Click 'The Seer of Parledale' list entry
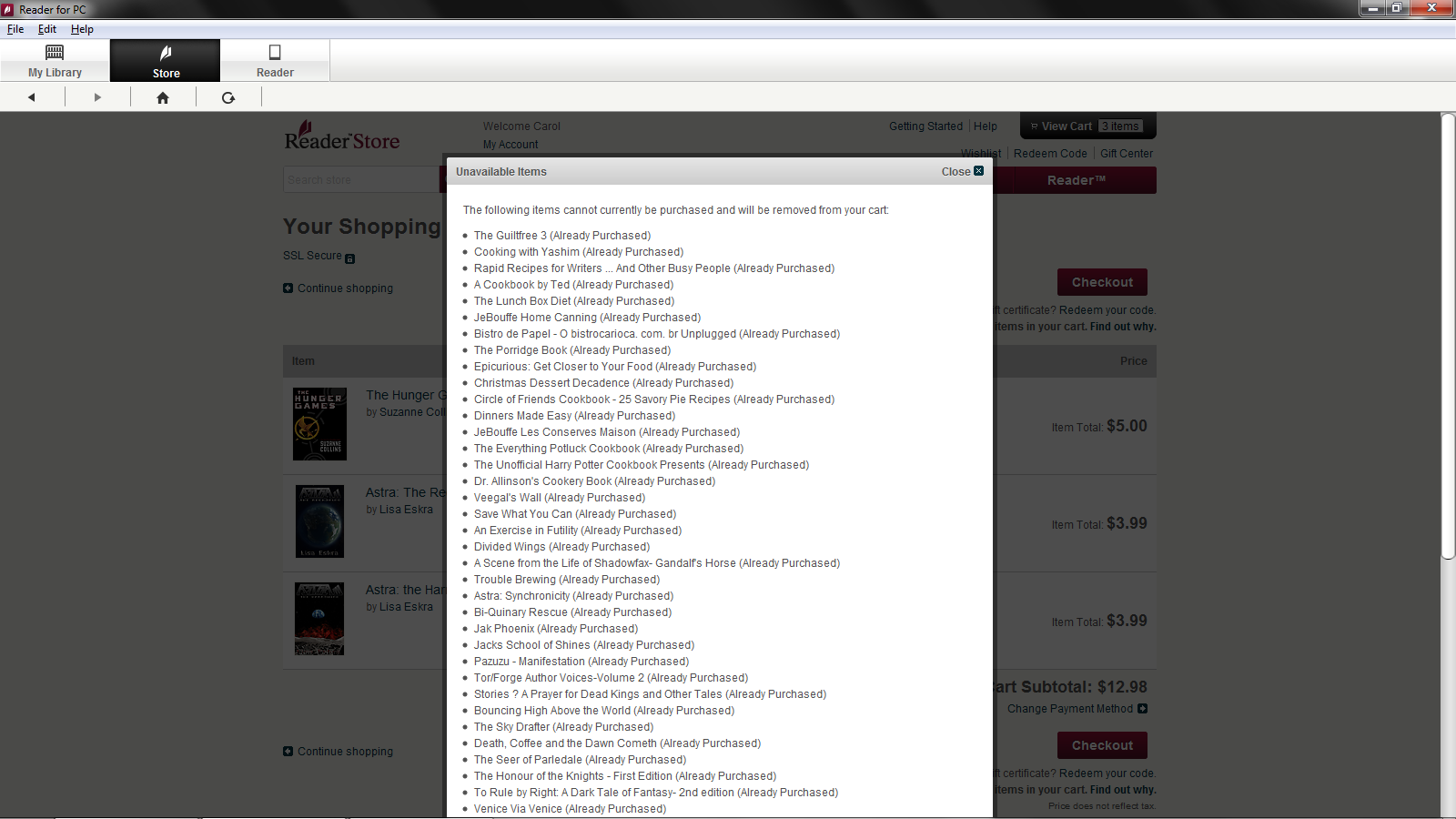 click(x=580, y=760)
